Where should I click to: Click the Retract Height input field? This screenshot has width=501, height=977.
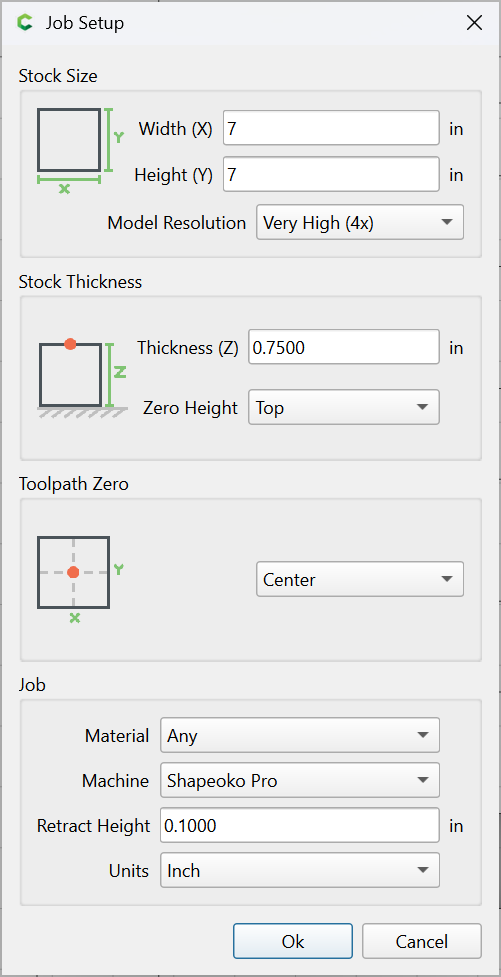pos(300,826)
